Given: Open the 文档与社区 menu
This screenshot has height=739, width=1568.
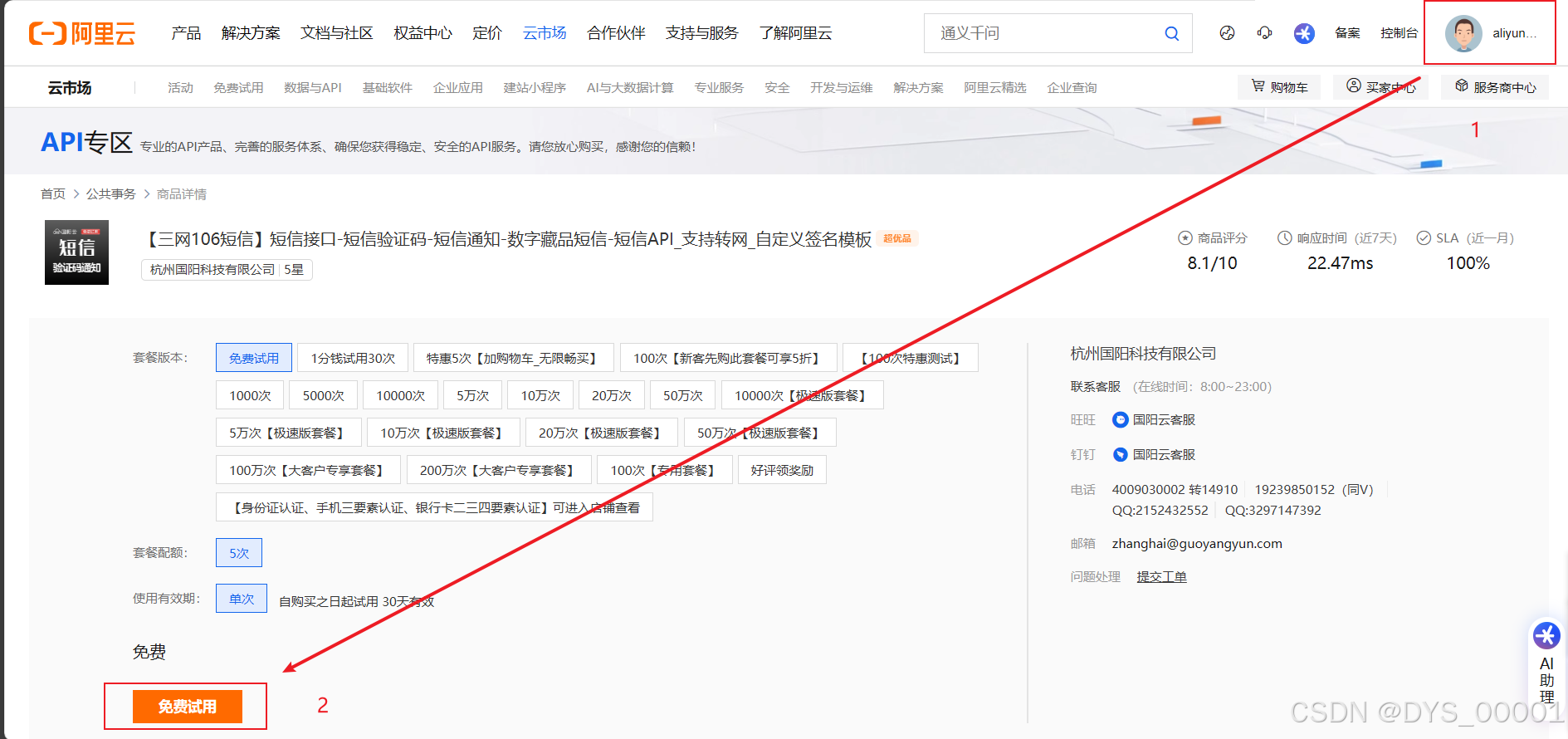Looking at the screenshot, I should [336, 33].
